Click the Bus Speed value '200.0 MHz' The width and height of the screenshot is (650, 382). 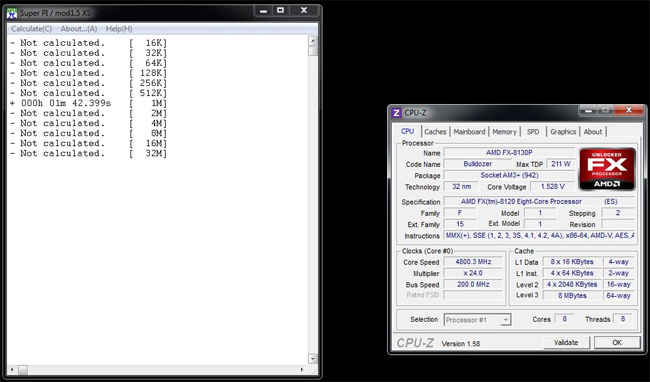473,284
